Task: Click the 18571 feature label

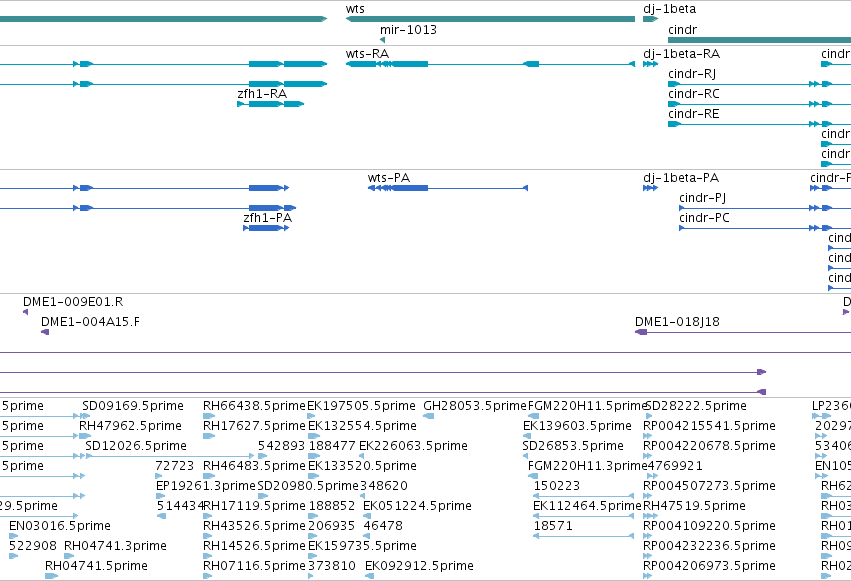Action: (552, 526)
